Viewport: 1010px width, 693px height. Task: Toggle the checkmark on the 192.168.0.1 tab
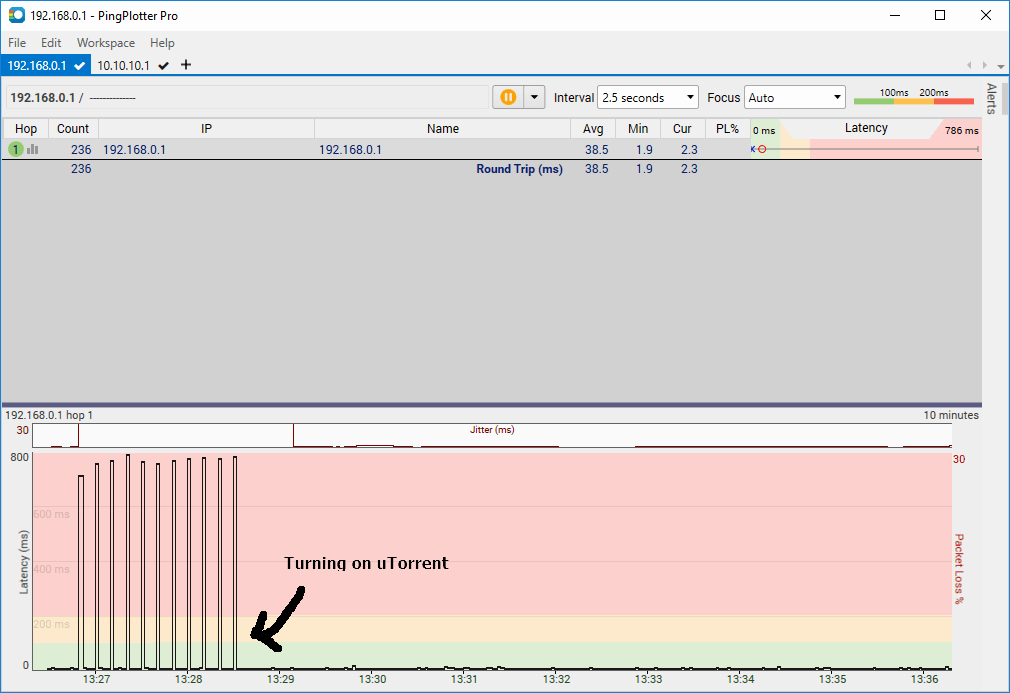point(80,65)
